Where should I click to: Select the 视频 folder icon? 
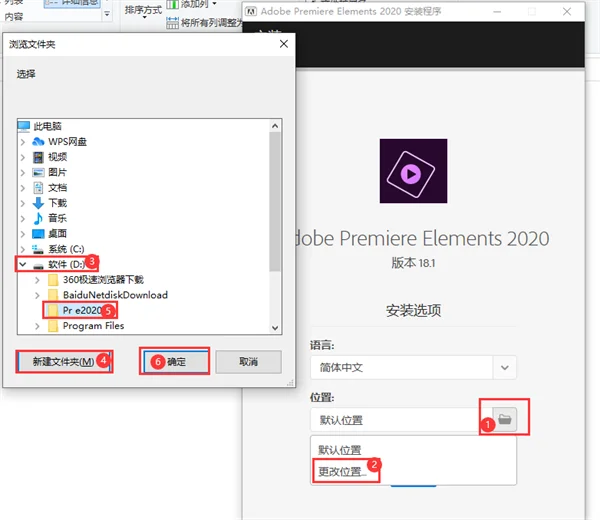tap(38, 157)
